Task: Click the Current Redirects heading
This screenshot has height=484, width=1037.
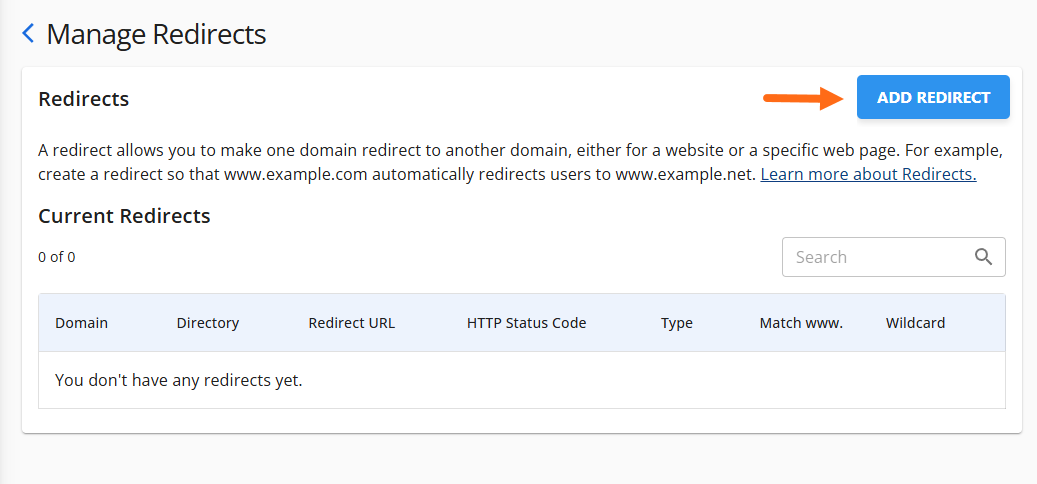Action: tap(124, 215)
